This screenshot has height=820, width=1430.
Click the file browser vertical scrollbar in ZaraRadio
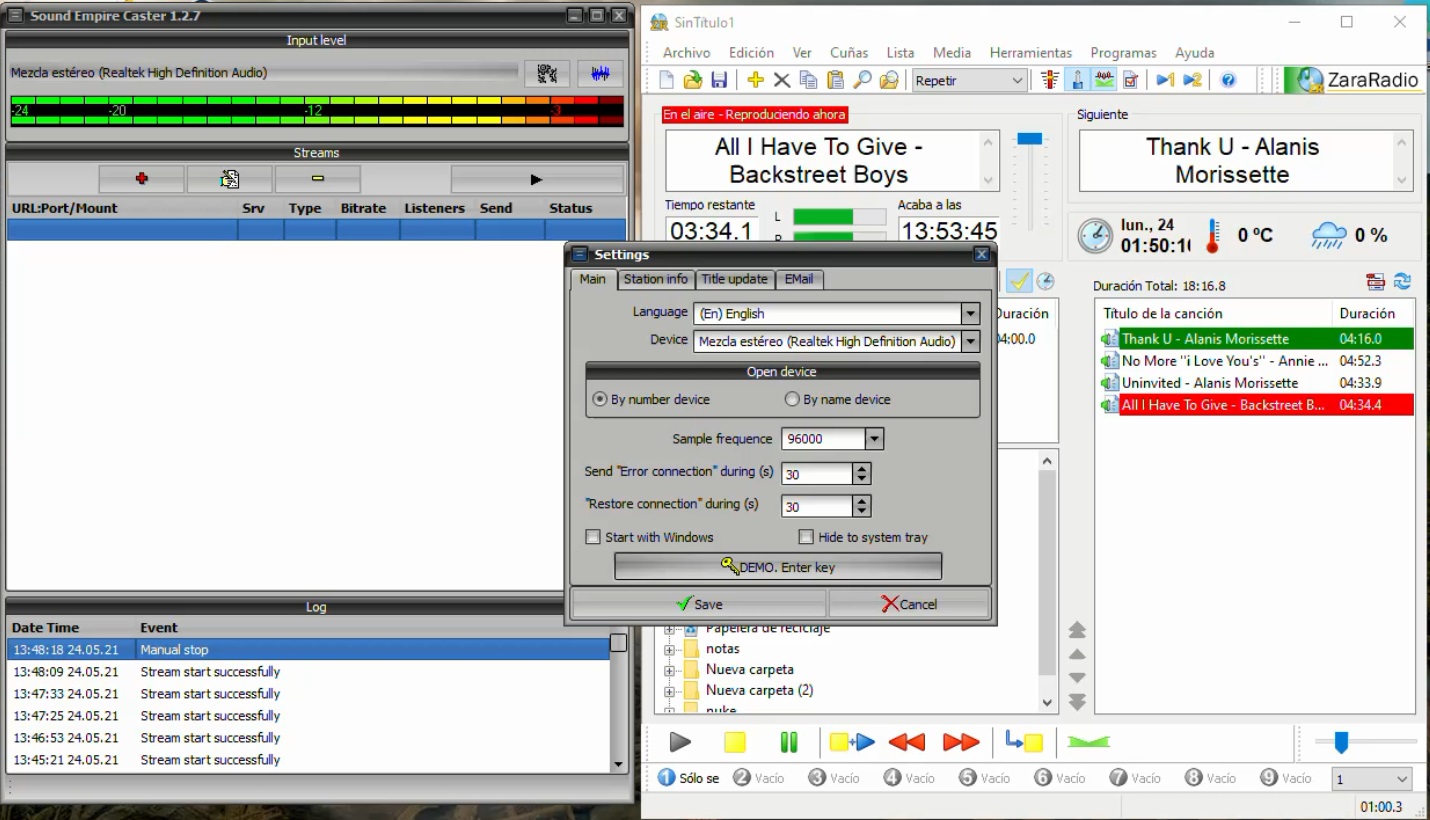(1047, 581)
